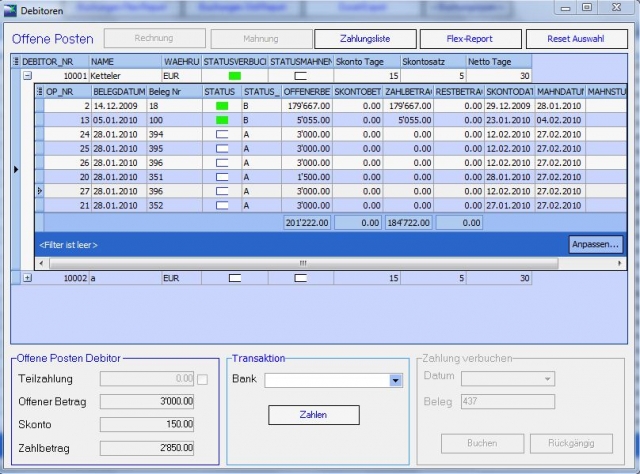Open the Flex-Report

(x=469, y=39)
